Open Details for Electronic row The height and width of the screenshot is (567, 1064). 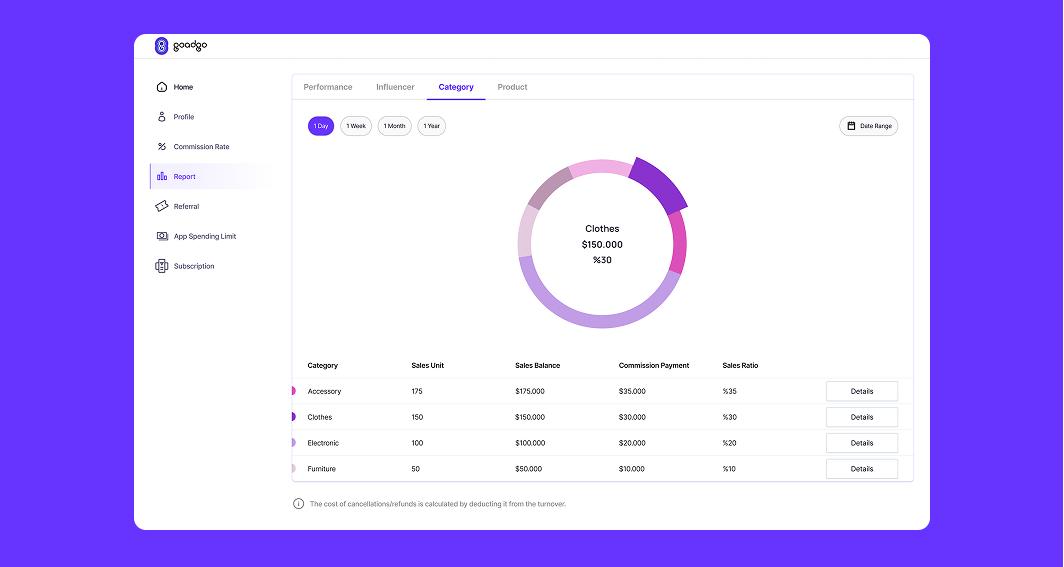(862, 443)
